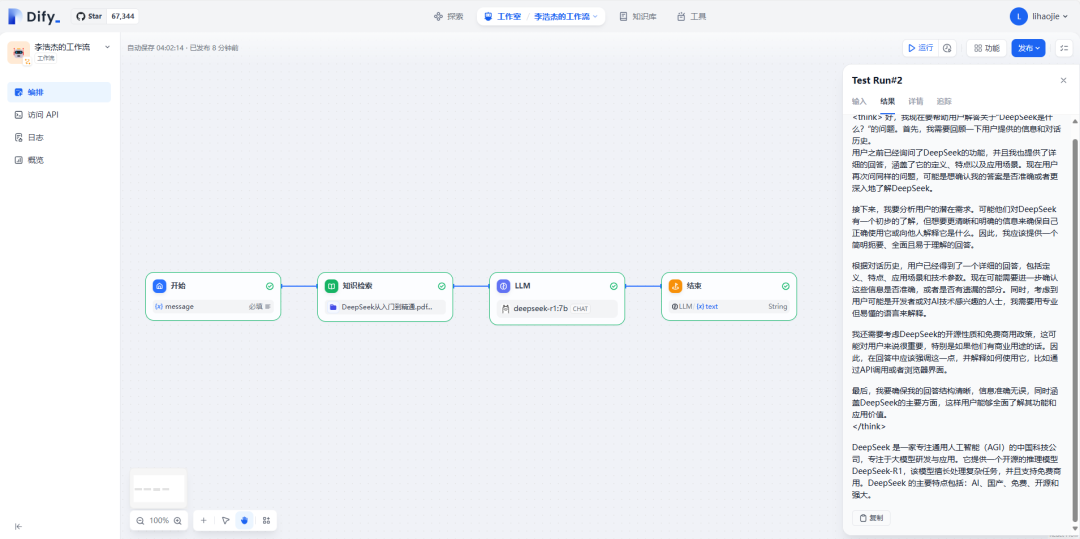
Task: Toggle the hand pan mode tool
Action: 245,520
